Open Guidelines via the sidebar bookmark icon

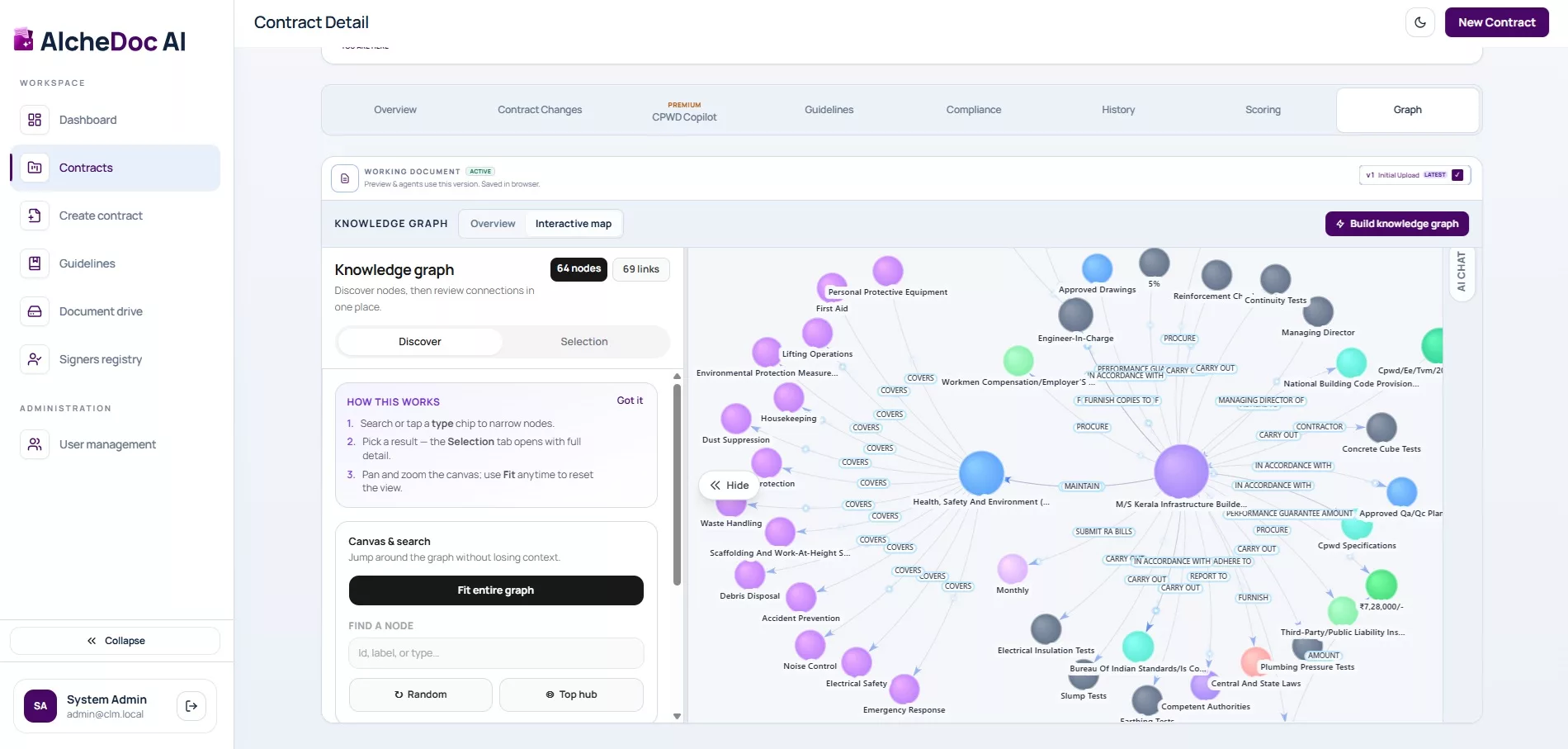[x=35, y=263]
